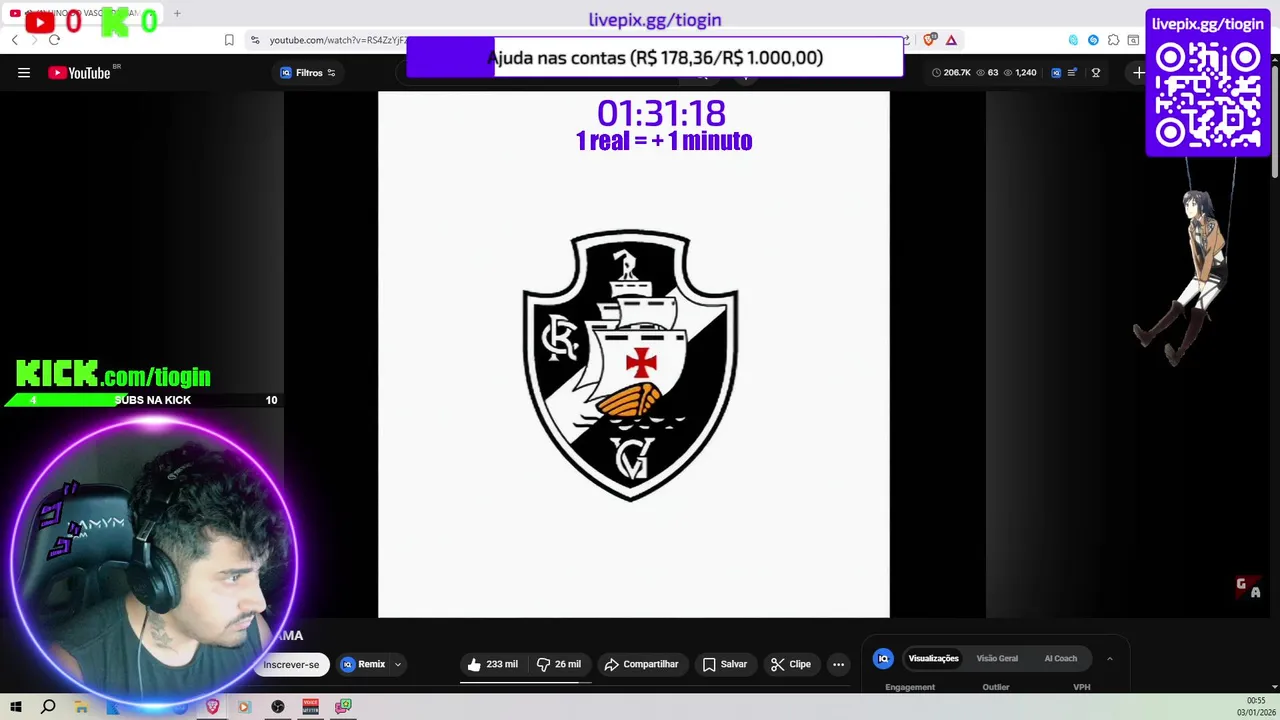Image resolution: width=1280 pixels, height=720 pixels.
Task: Click the 1,240 eye stat
Action: click(x=1020, y=73)
